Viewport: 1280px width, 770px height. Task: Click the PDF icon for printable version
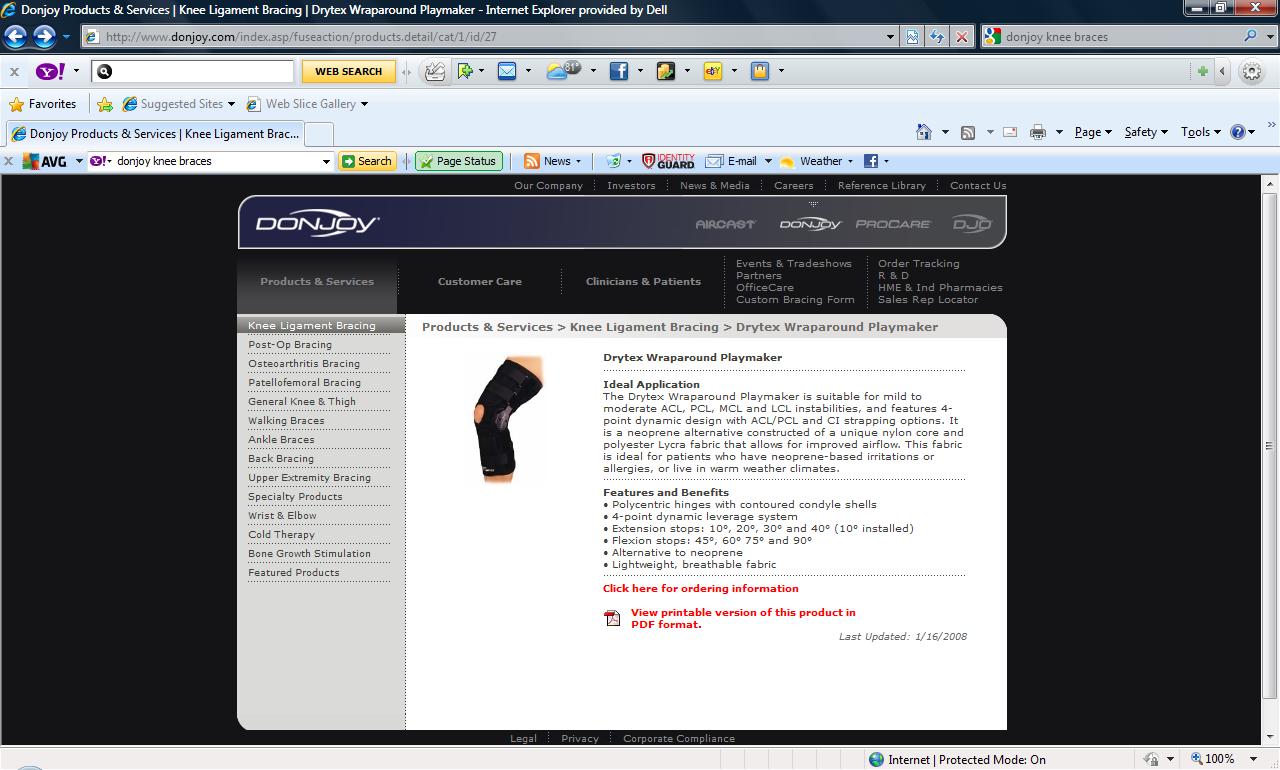(612, 618)
